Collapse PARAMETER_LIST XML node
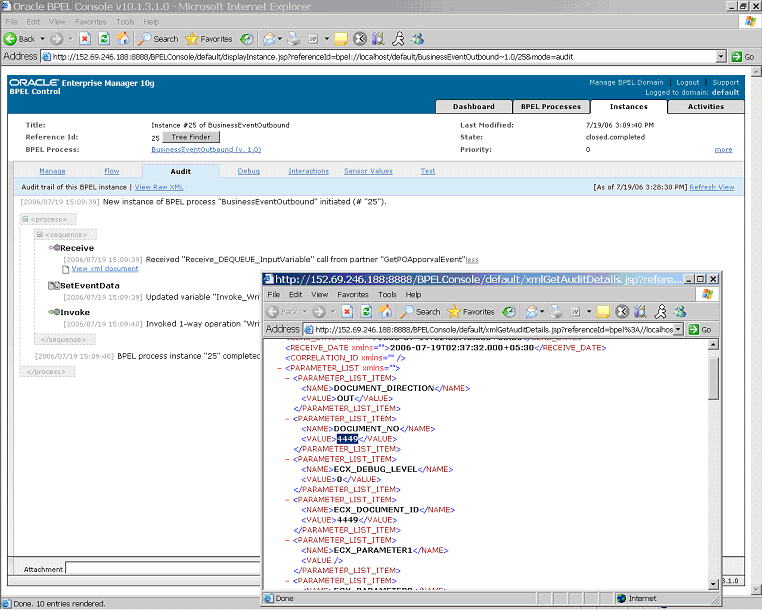 click(x=279, y=368)
